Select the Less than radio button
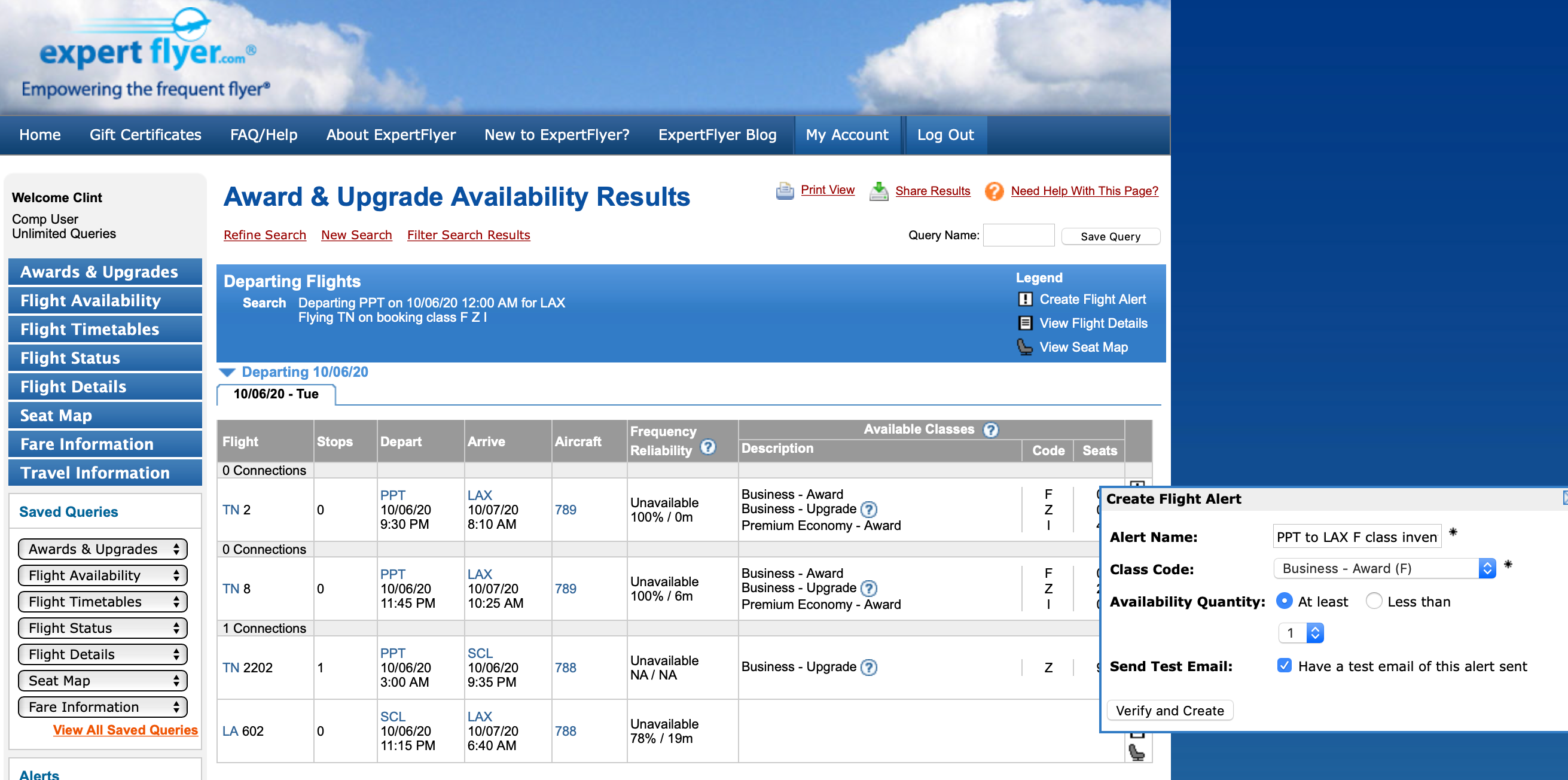1568x780 pixels. [x=1373, y=601]
